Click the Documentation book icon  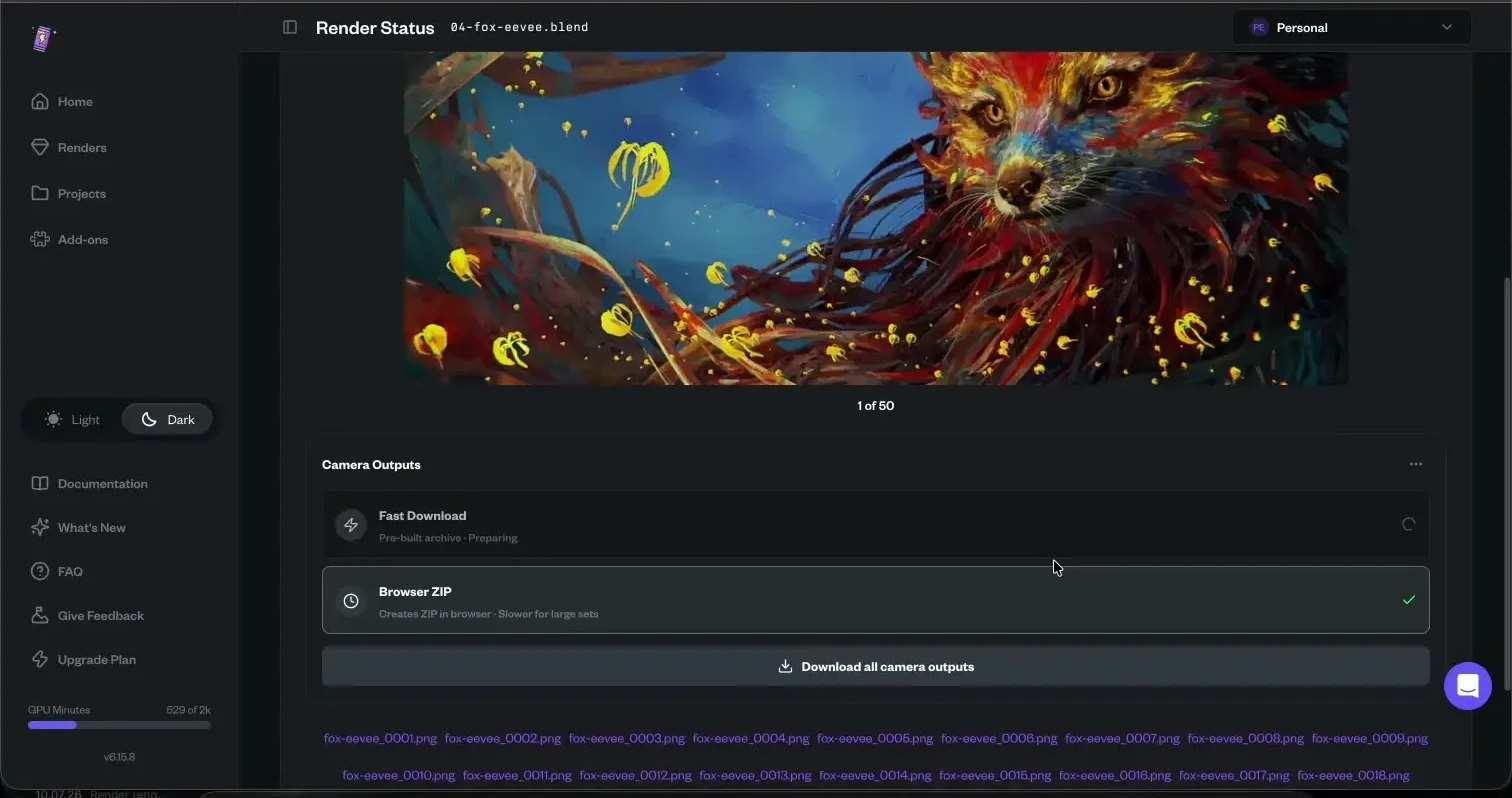point(40,483)
